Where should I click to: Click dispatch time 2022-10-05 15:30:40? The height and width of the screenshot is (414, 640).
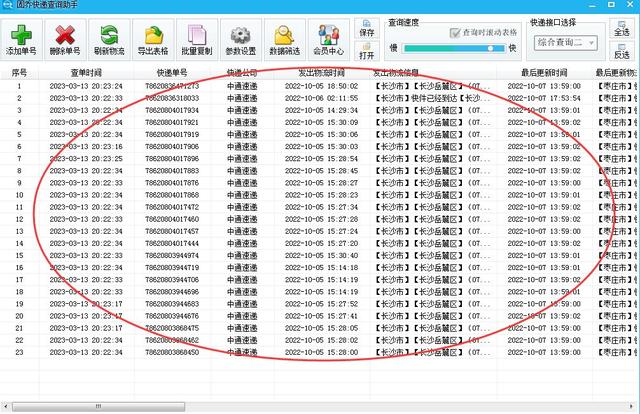pos(321,256)
